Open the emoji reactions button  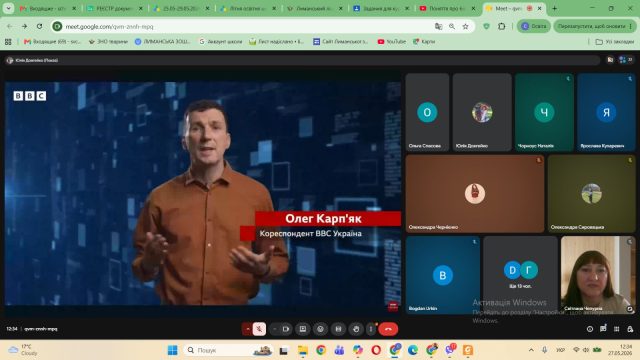tap(320, 329)
